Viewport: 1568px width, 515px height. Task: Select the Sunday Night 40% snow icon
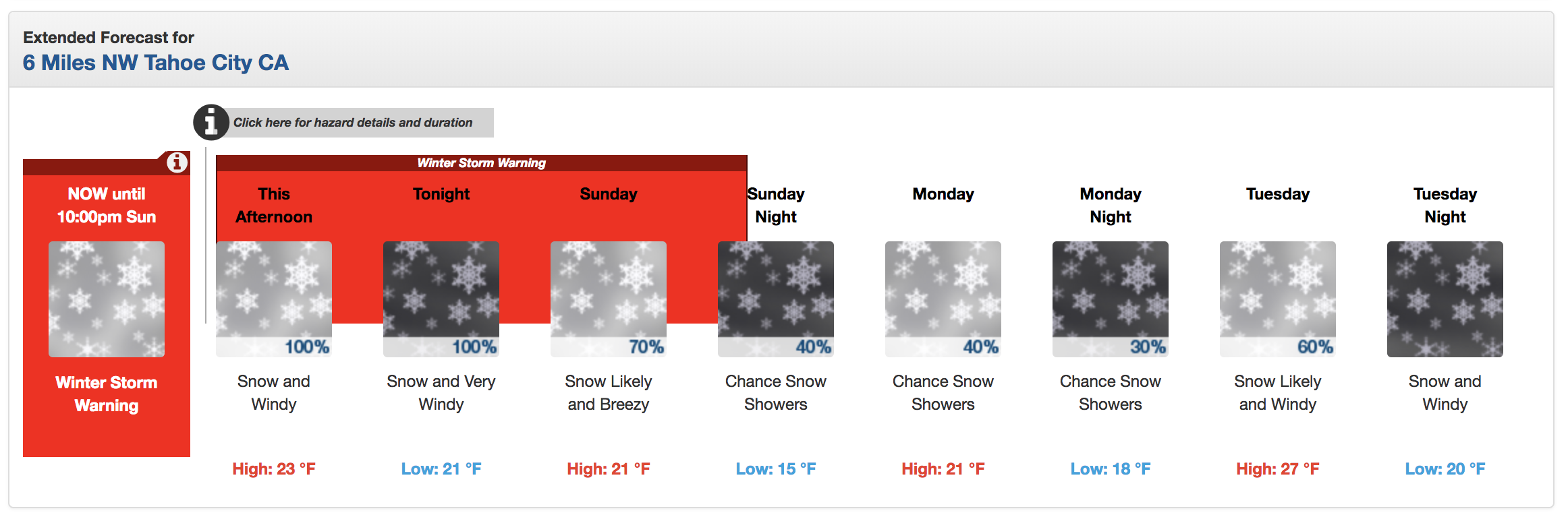[776, 299]
